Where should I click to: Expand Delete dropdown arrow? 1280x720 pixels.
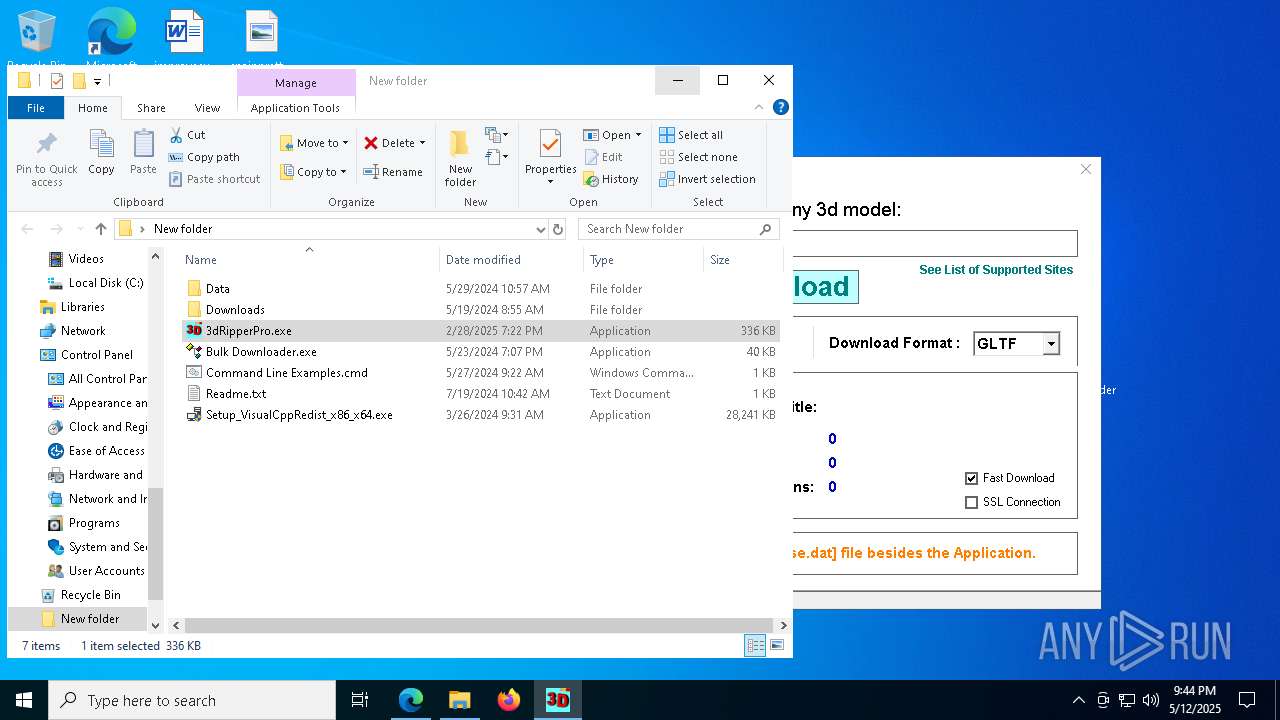pos(422,143)
